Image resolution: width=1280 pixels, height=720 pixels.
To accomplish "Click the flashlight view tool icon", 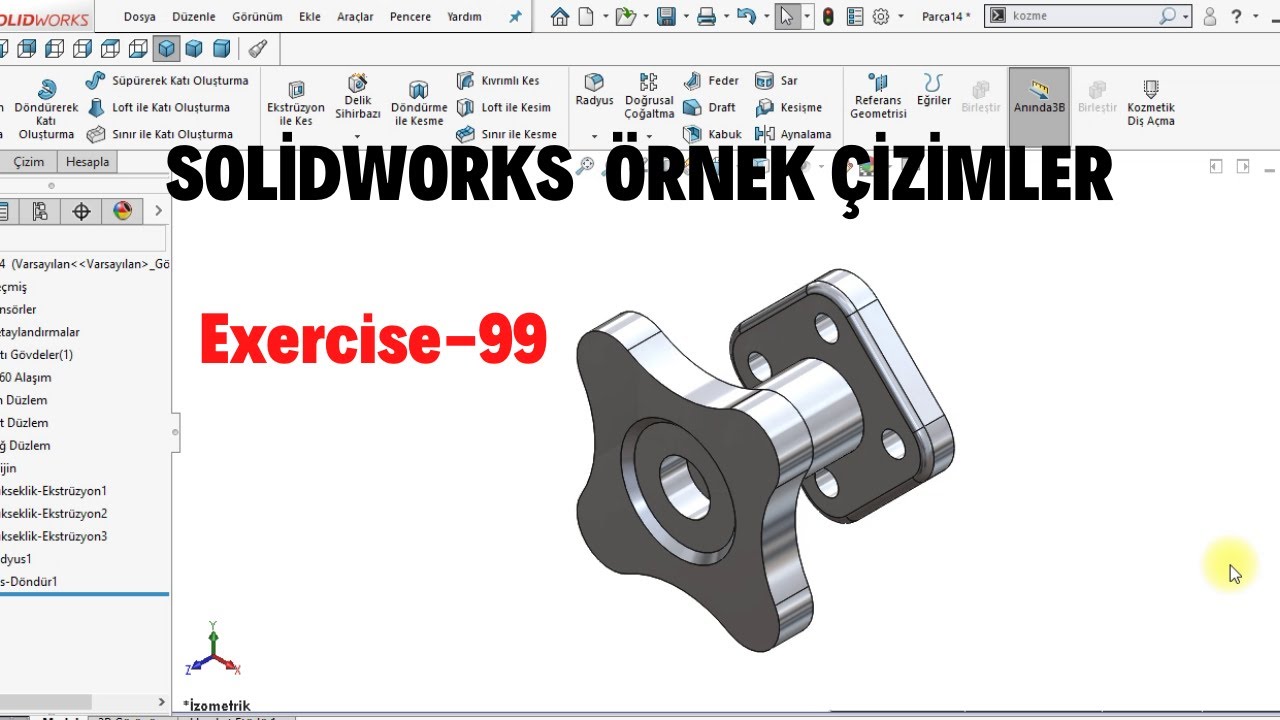I will click(257, 48).
